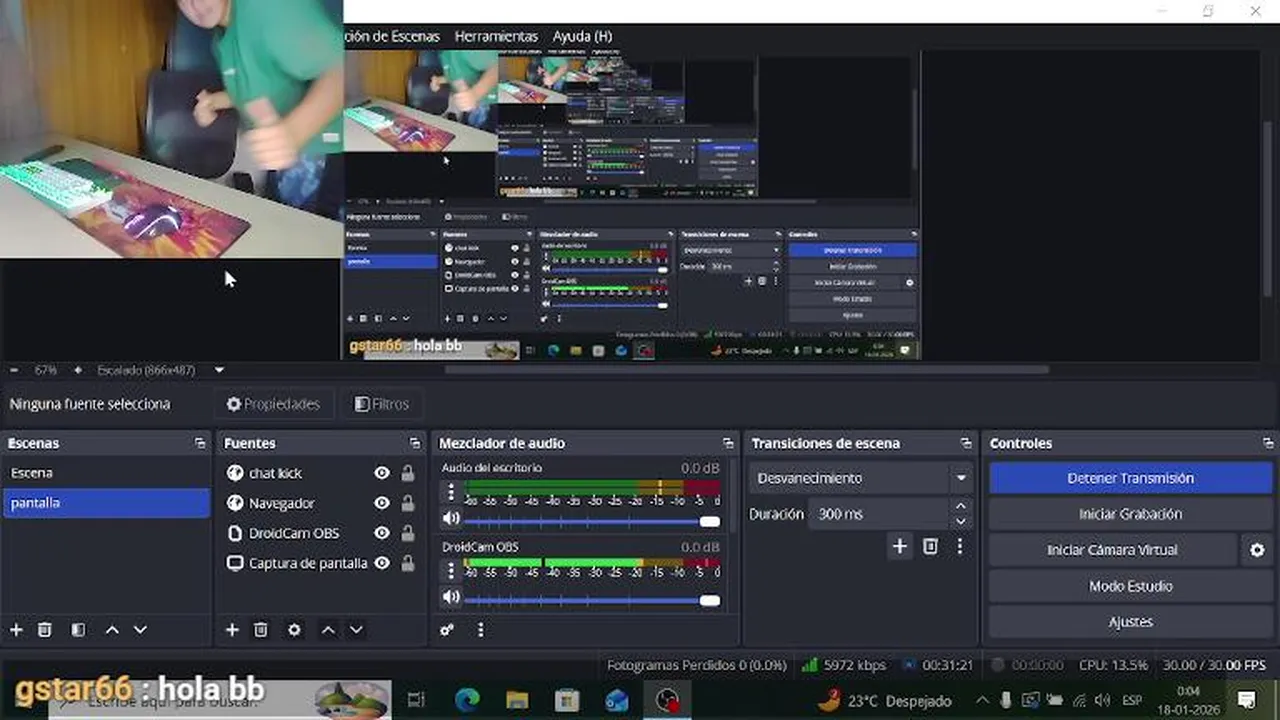The image size is (1280, 720).
Task: Adjust DroidCam OBS volume slider
Action: [x=591, y=600]
